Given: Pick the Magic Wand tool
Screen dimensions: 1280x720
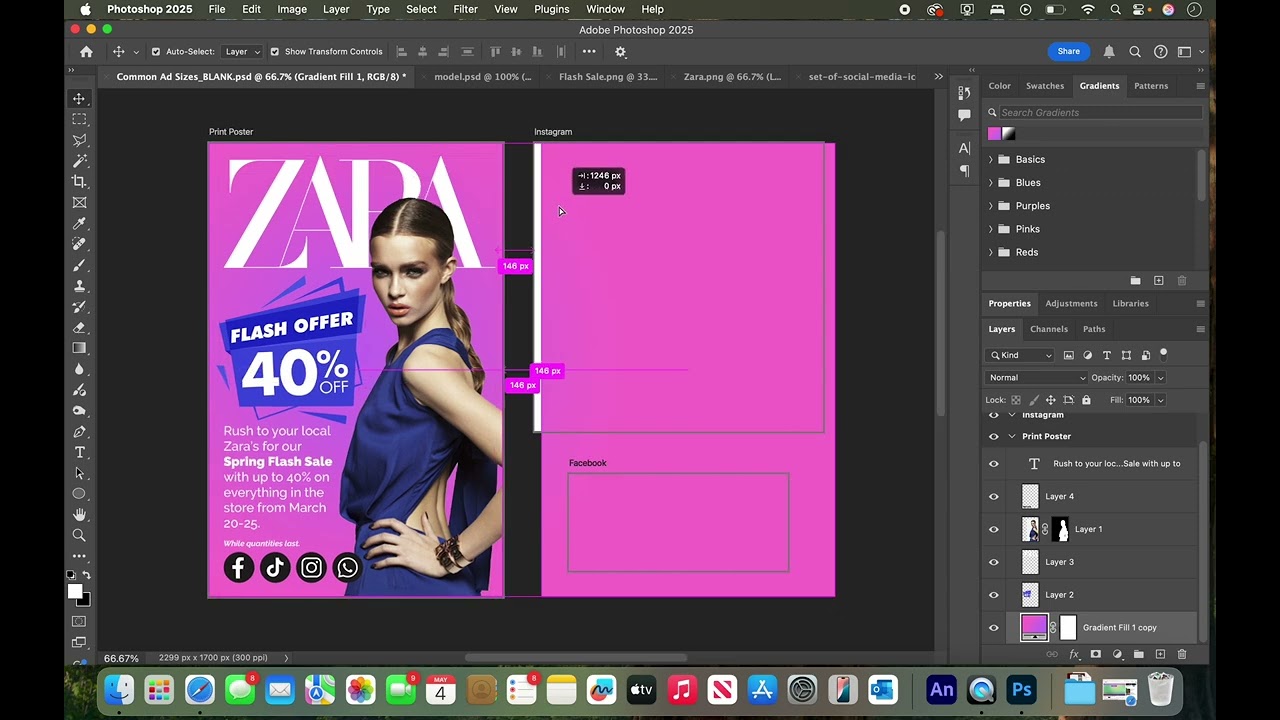Looking at the screenshot, I should tap(79, 161).
